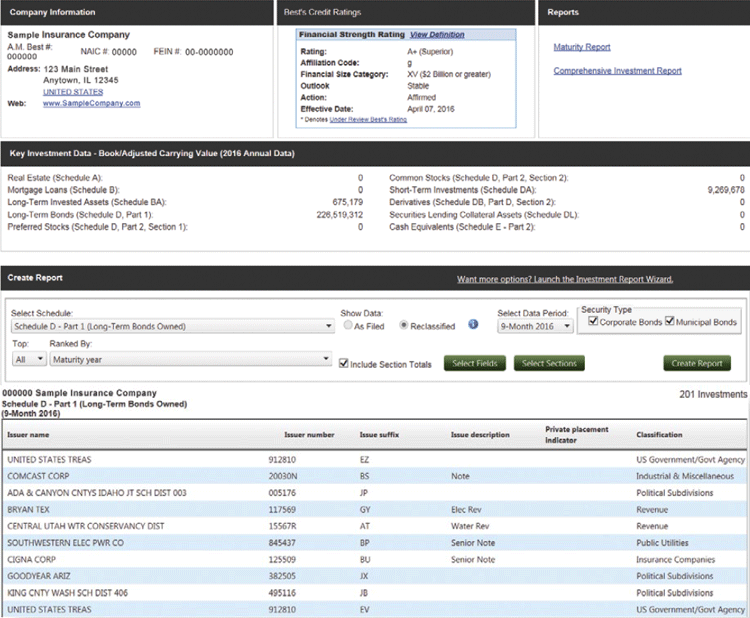This screenshot has height=618, width=750.
Task: Click the Create Report button
Action: click(697, 363)
